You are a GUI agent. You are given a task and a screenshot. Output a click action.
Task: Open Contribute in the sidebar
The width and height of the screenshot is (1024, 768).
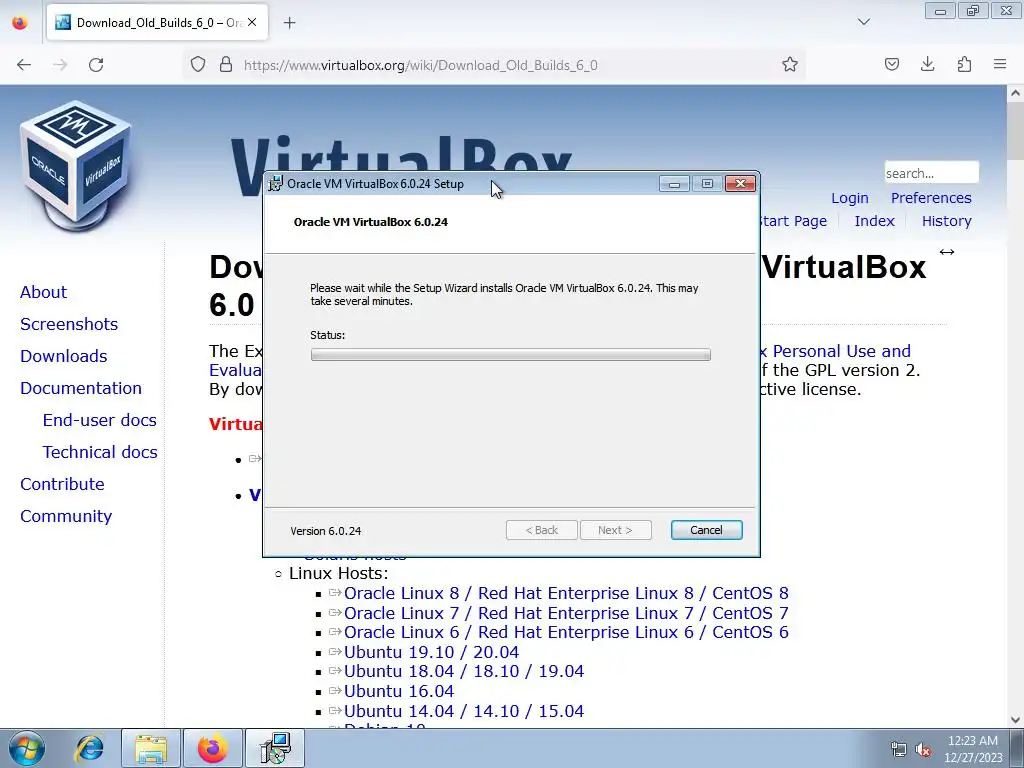point(62,484)
